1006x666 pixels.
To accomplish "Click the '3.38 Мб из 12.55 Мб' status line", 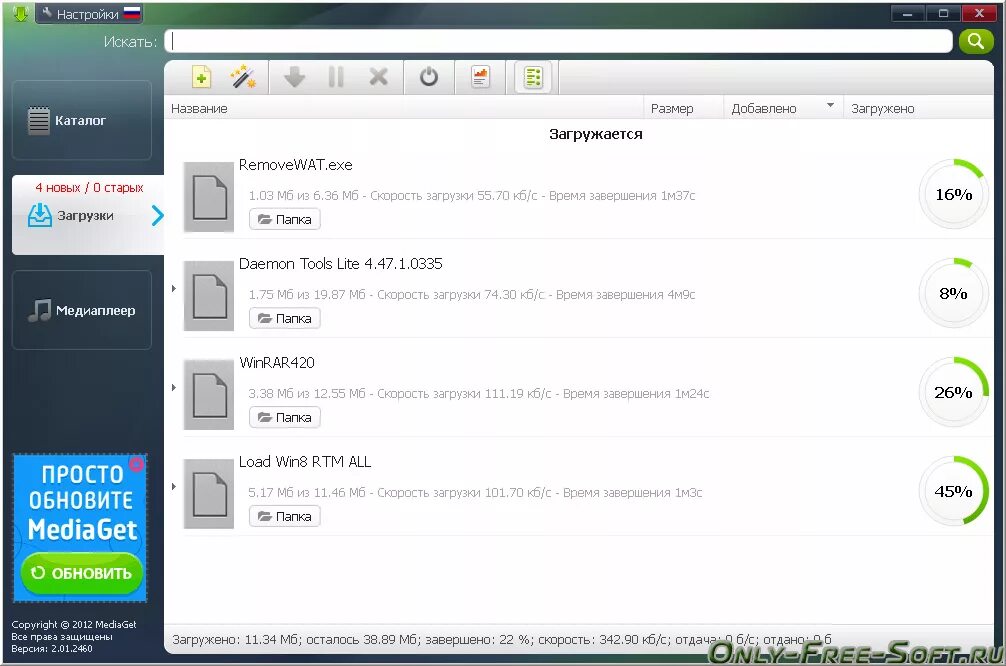I will [x=479, y=393].
